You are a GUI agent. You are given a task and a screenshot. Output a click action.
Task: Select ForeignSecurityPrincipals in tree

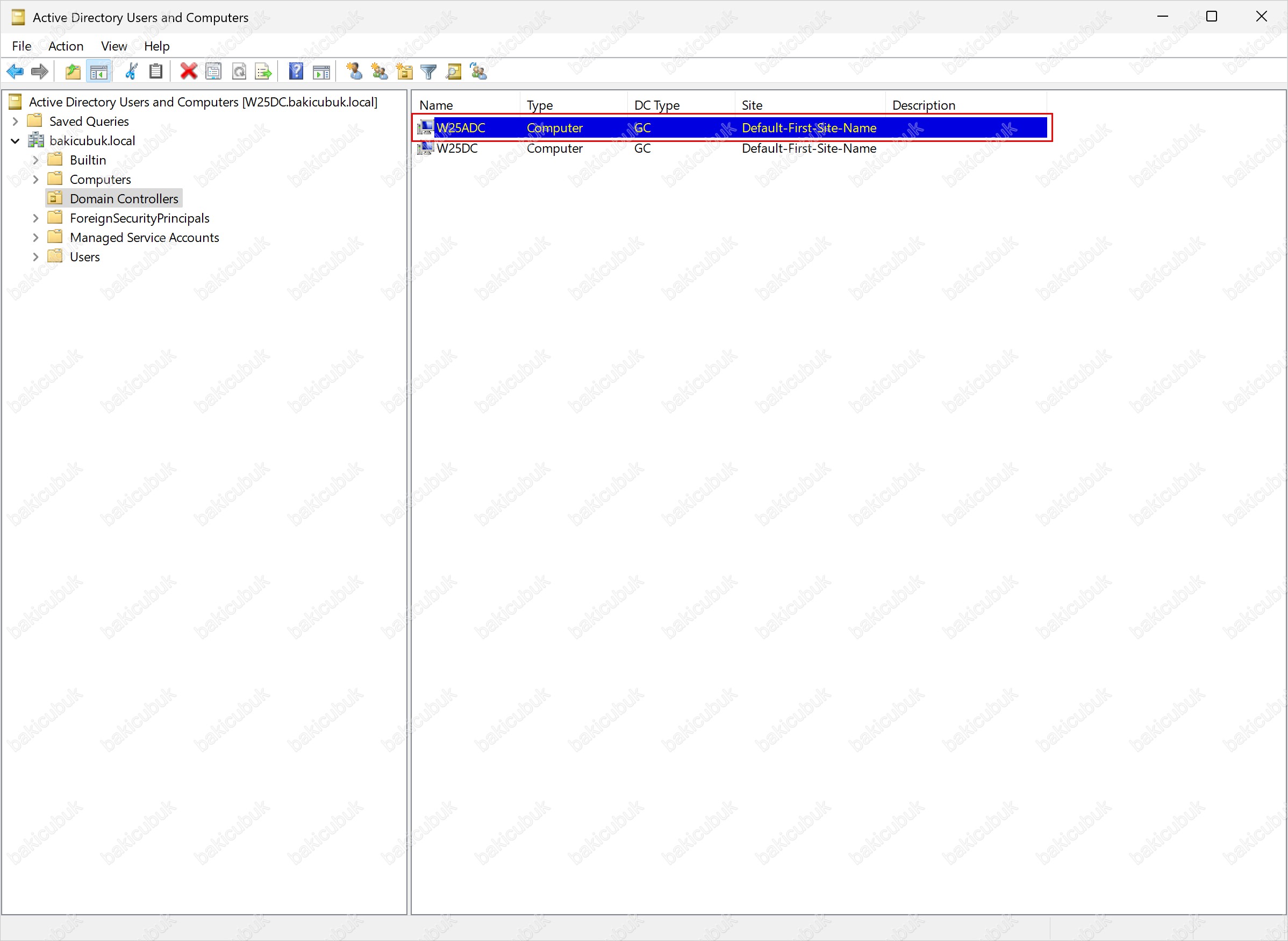140,218
